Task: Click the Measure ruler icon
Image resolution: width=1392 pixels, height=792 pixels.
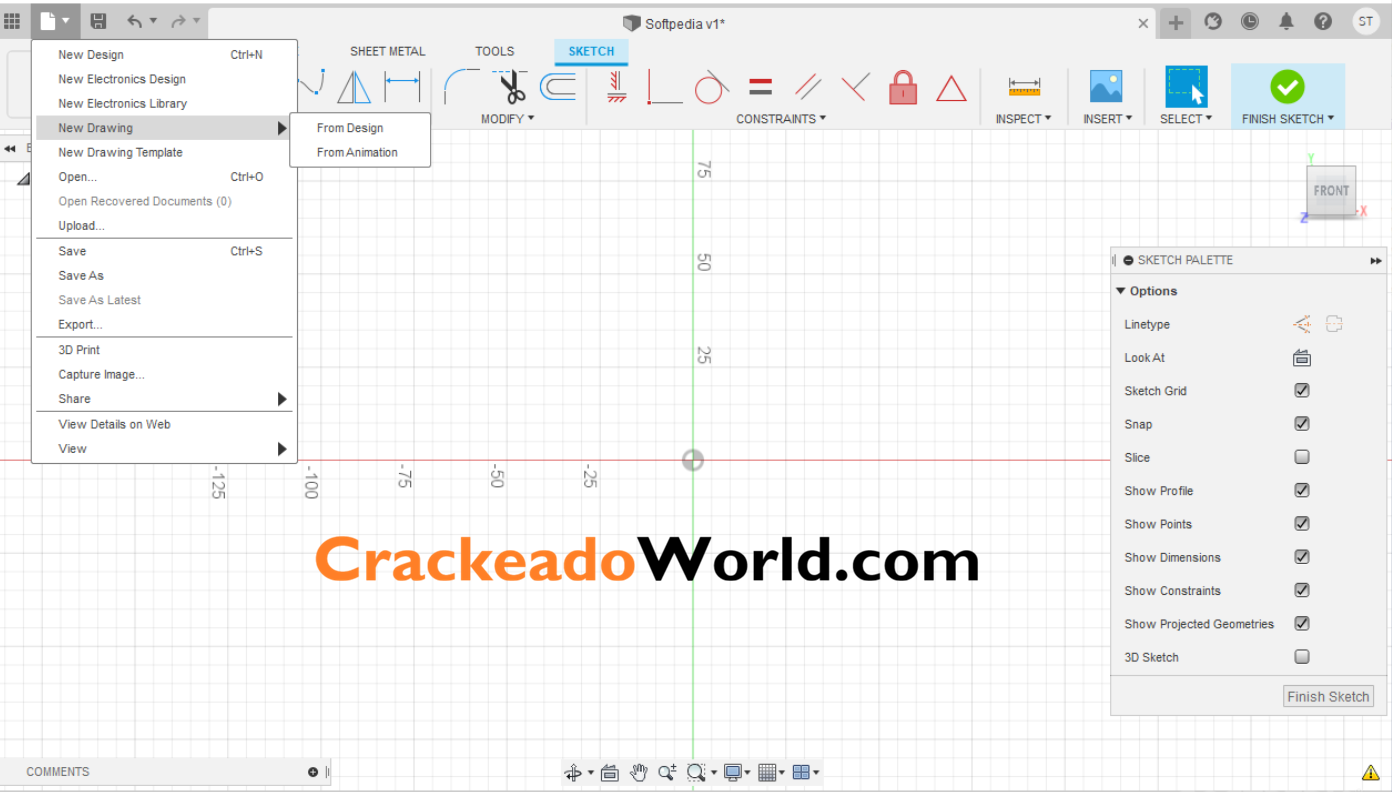Action: pos(1024,88)
